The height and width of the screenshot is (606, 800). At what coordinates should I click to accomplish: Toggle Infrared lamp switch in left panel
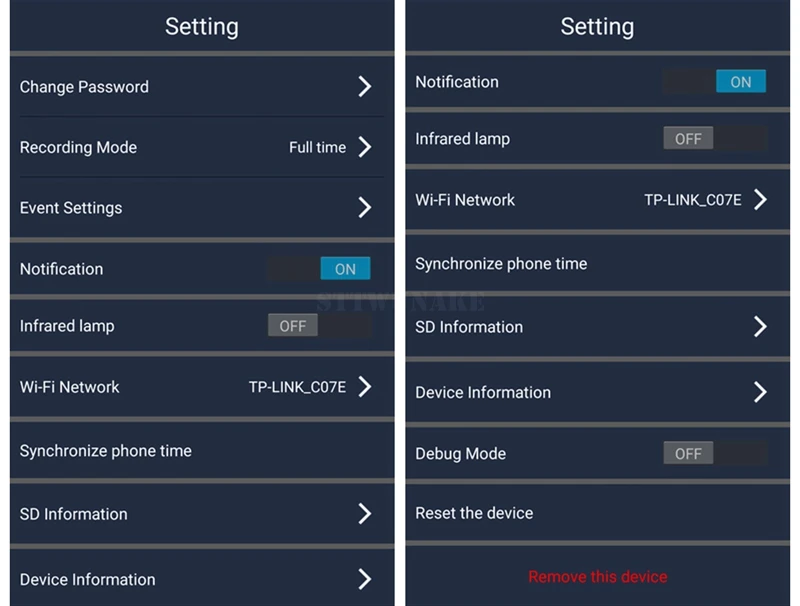319,325
